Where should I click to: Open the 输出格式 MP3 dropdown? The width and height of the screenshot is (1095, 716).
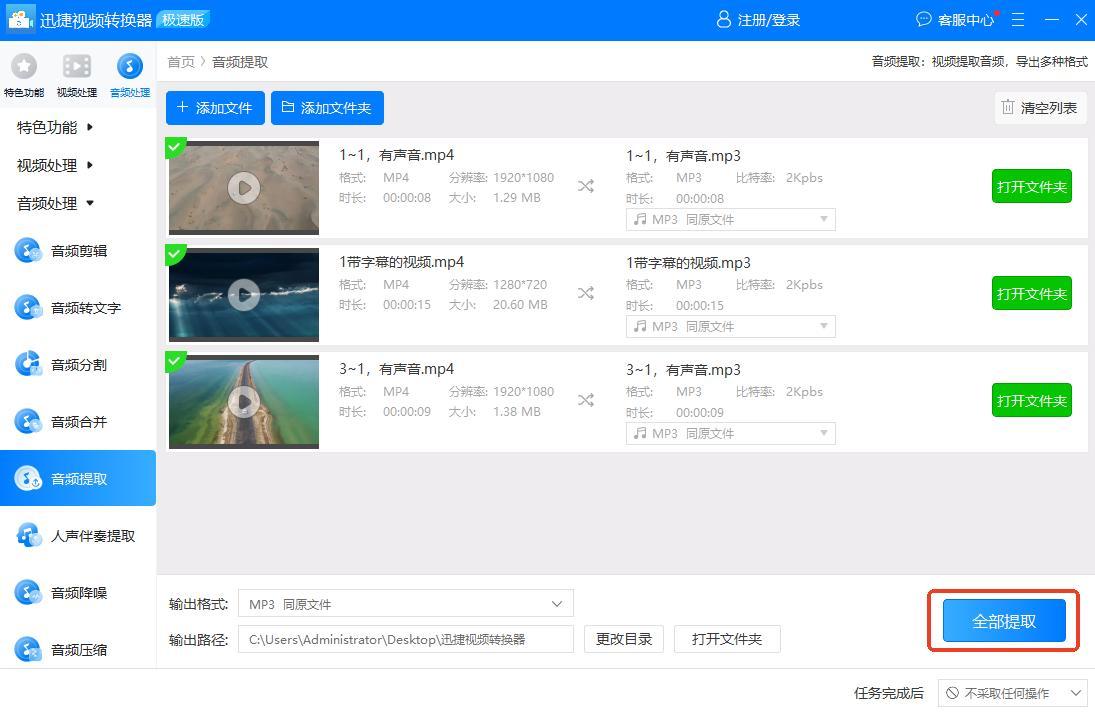[x=405, y=604]
